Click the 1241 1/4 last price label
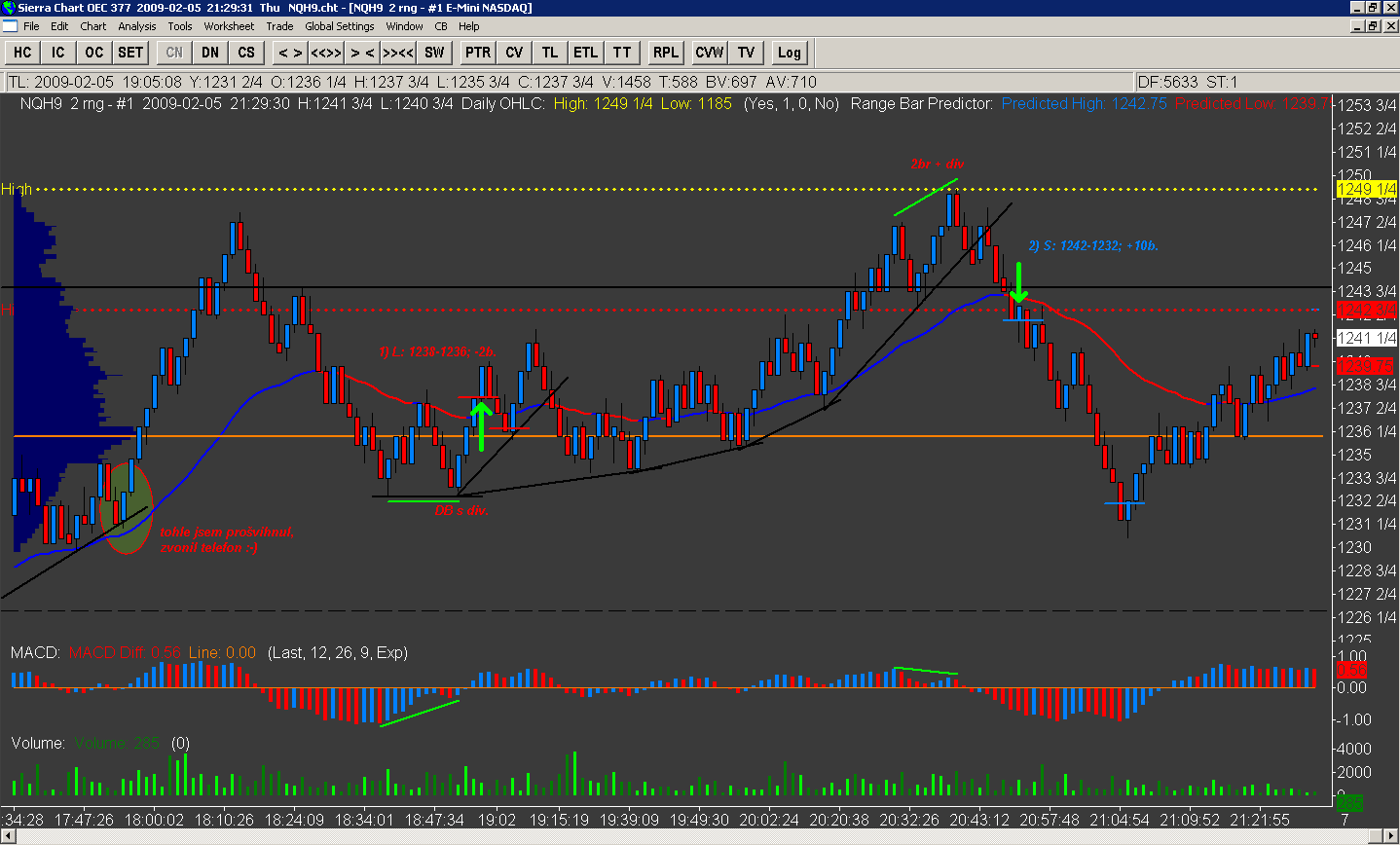This screenshot has height=845, width=1400. (x=1366, y=338)
